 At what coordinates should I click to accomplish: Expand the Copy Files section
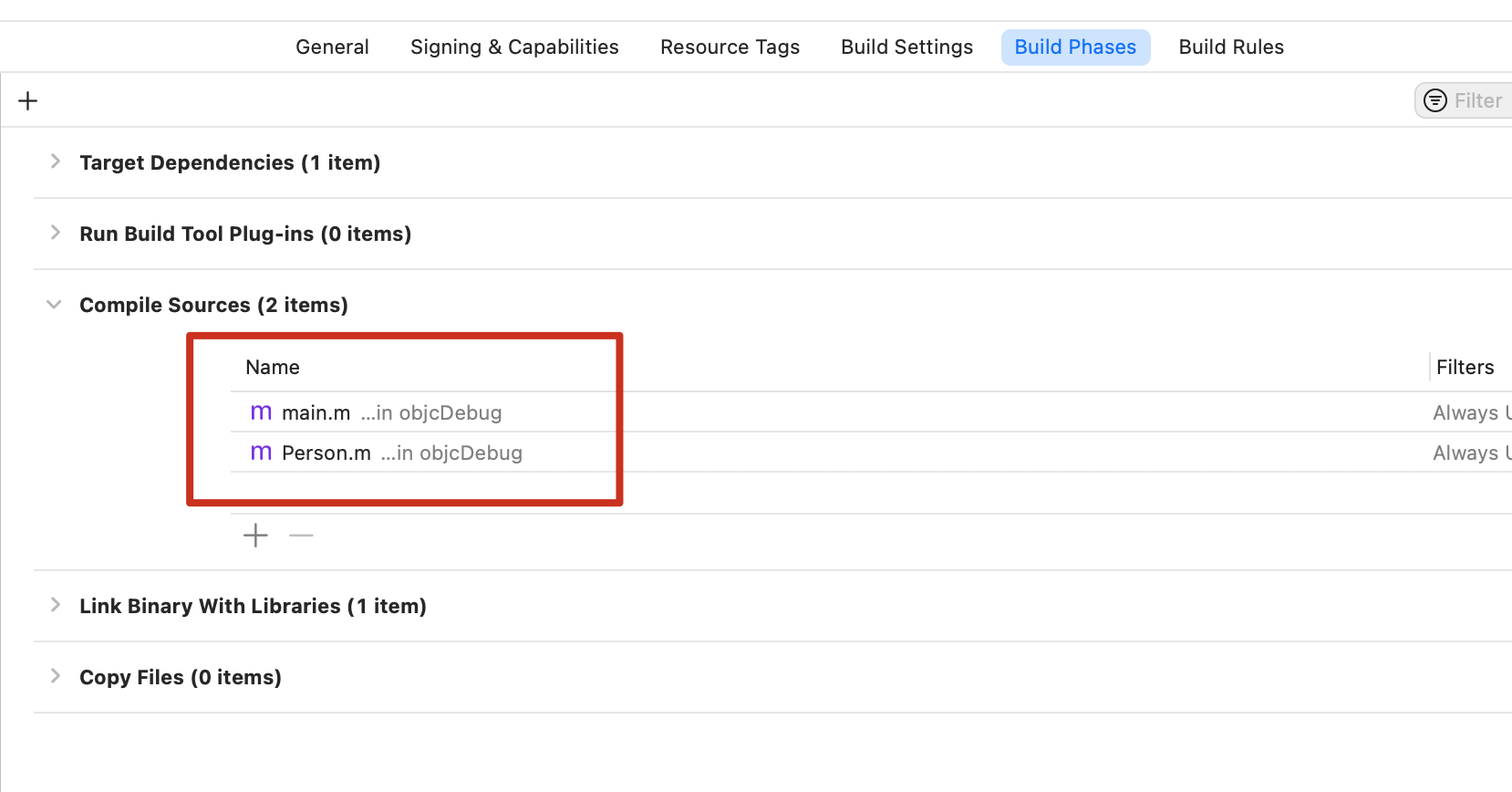[x=56, y=676]
